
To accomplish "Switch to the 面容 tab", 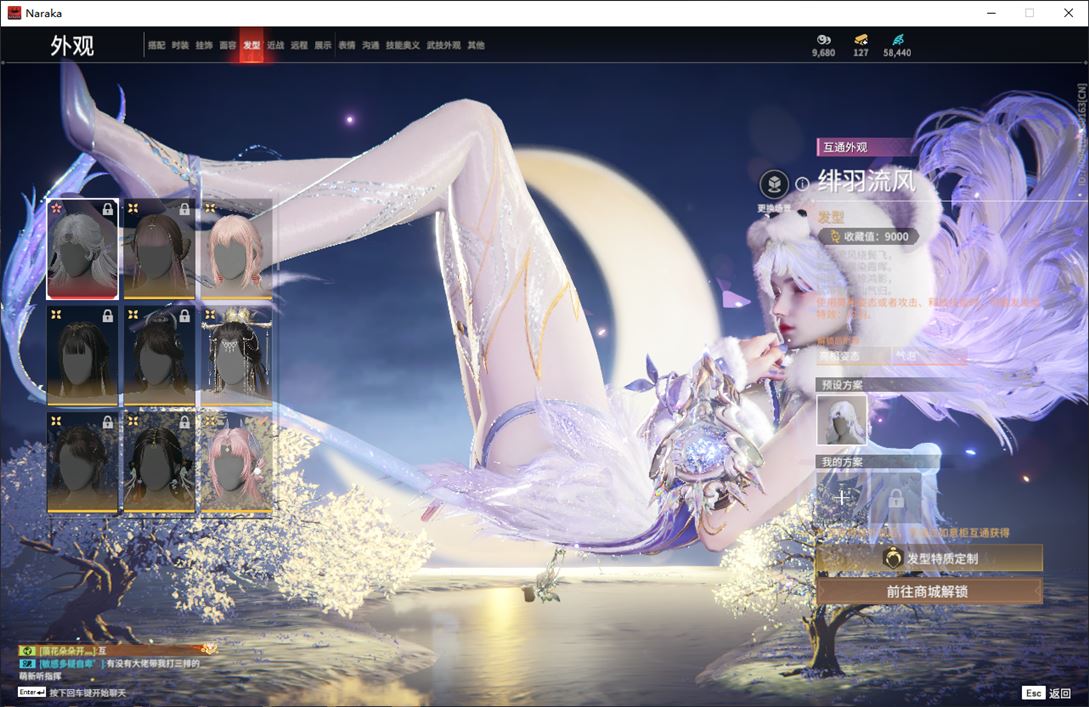I will (228, 45).
